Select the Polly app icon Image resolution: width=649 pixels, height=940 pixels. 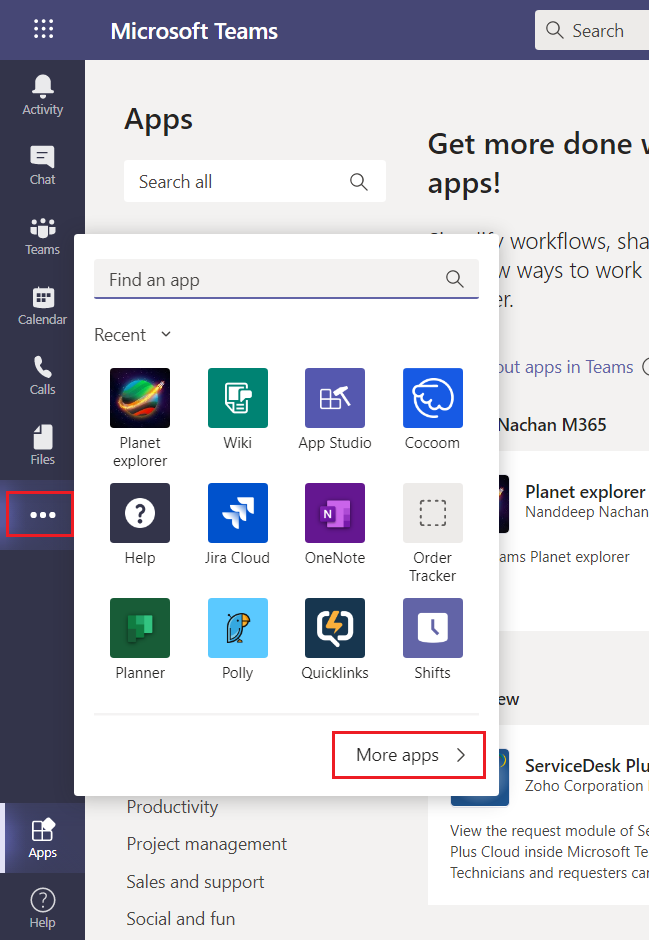(237, 628)
